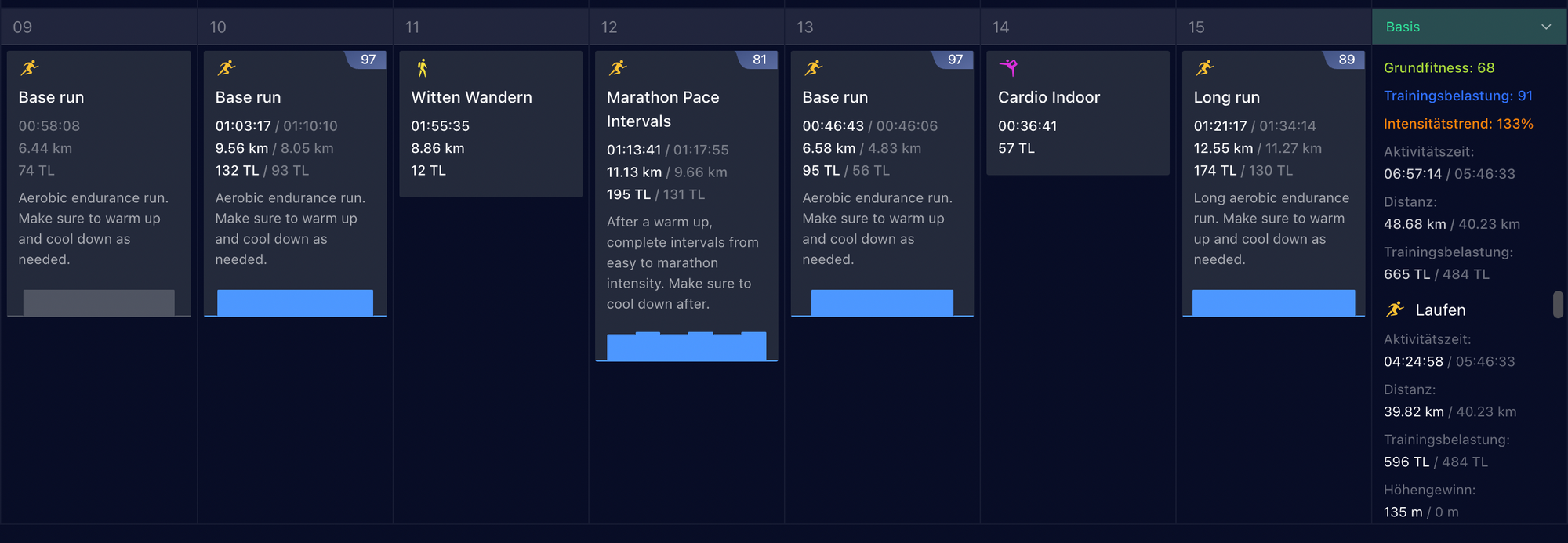Click the running icon on Marathon Pace Intervals
Screen dimensions: 1568x543
click(618, 68)
